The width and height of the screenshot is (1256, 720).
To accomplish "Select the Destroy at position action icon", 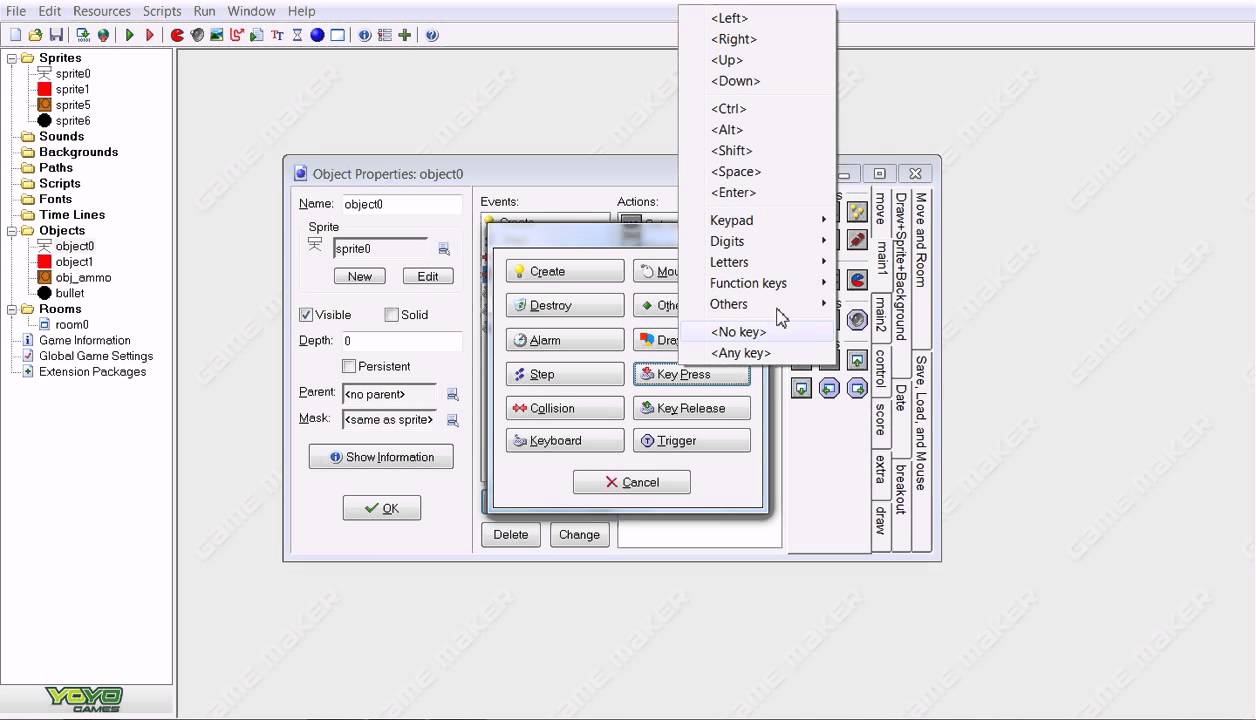I will click(857, 240).
